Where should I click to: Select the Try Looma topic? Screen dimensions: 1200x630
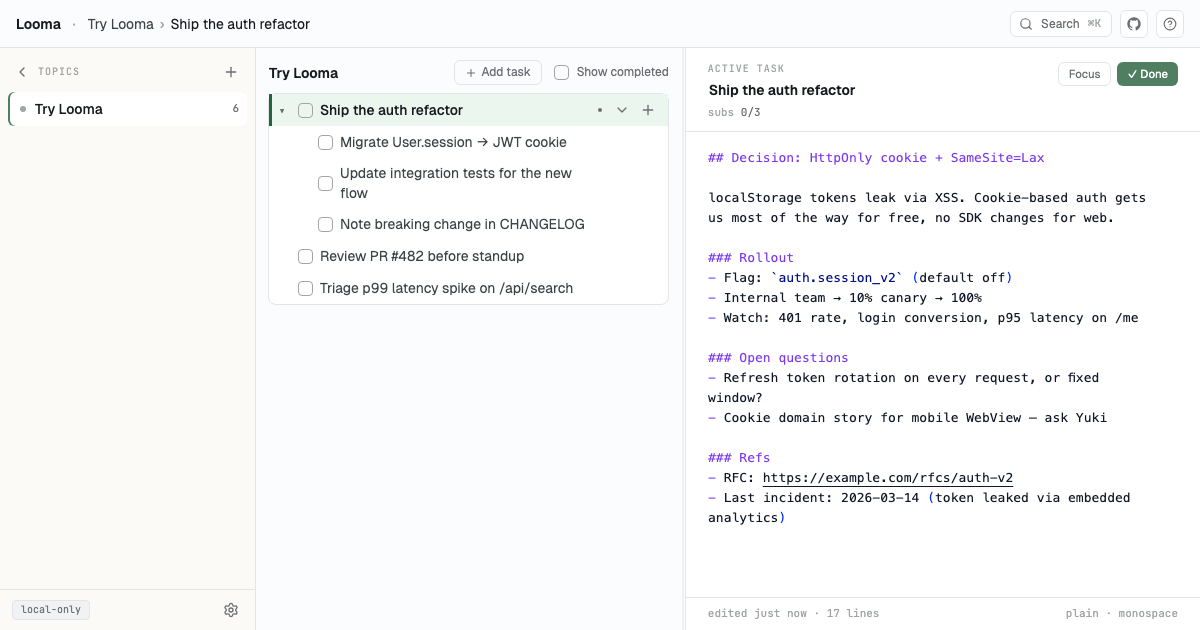click(128, 109)
